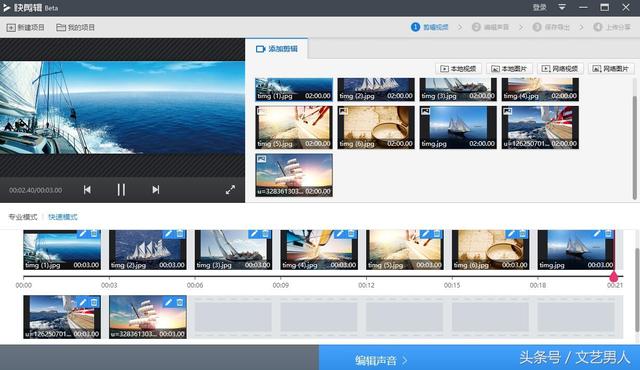Select u=328361303 image in media library

pos(294,175)
